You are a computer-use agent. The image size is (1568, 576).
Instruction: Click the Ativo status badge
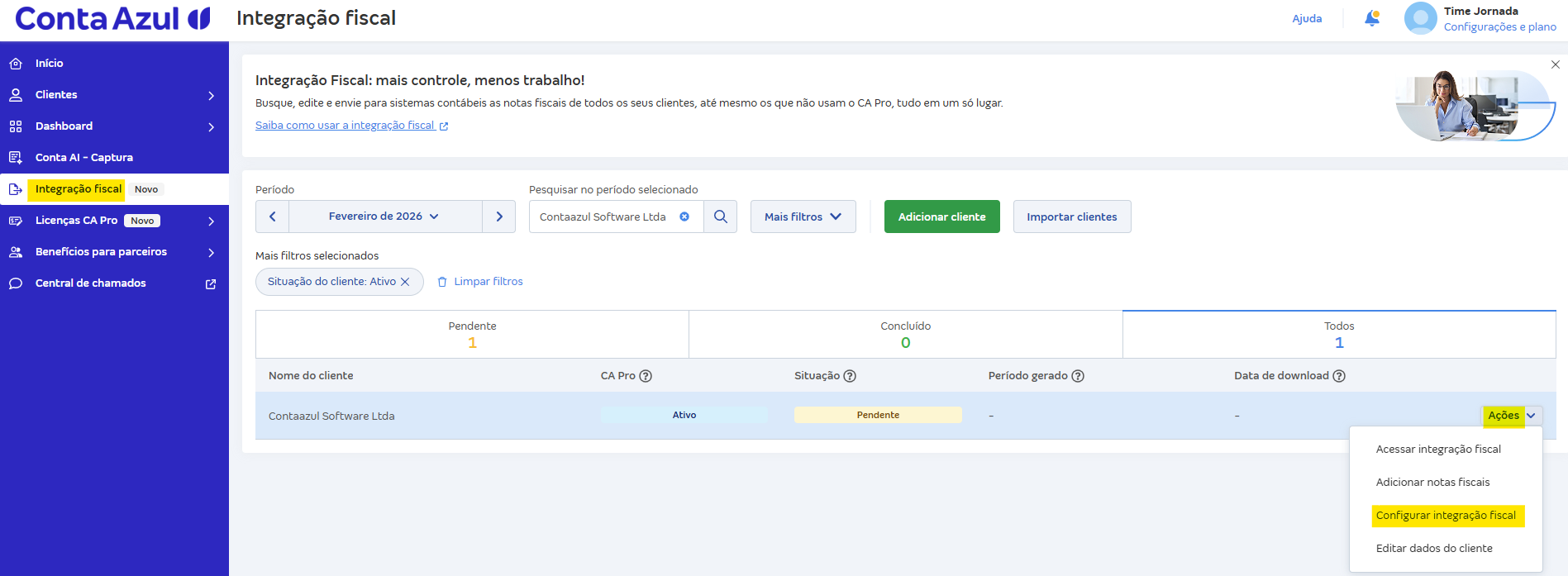pos(684,415)
